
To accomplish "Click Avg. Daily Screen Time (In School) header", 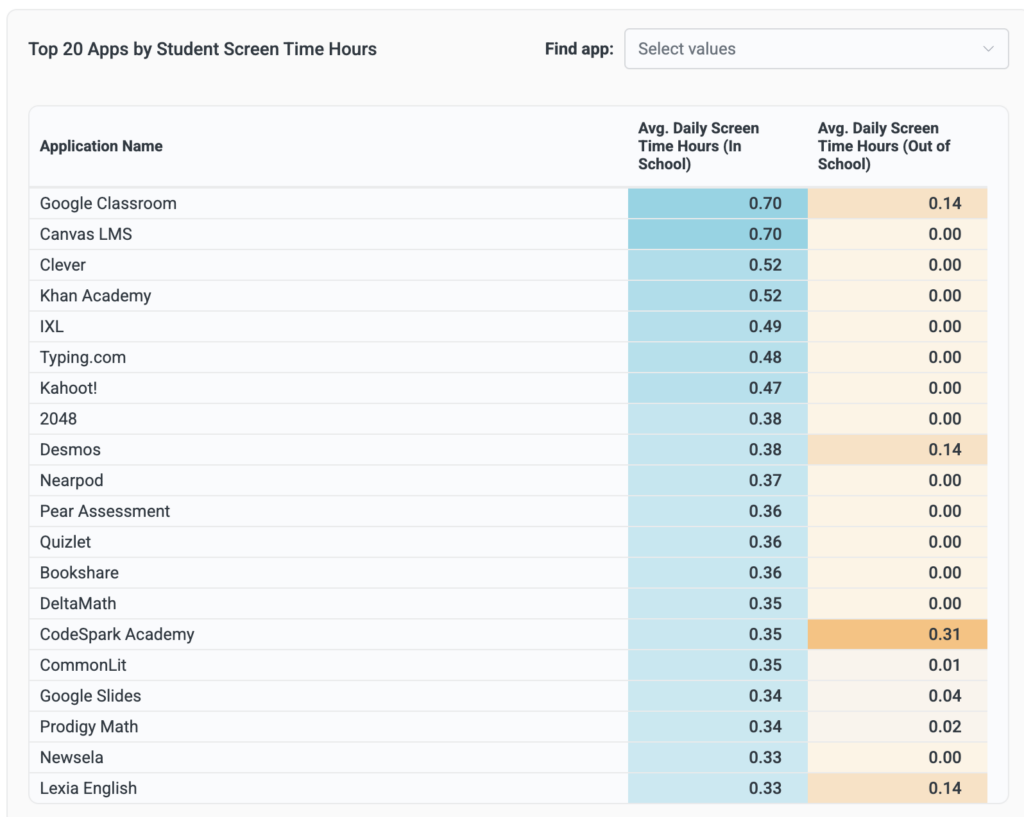I will (698, 146).
